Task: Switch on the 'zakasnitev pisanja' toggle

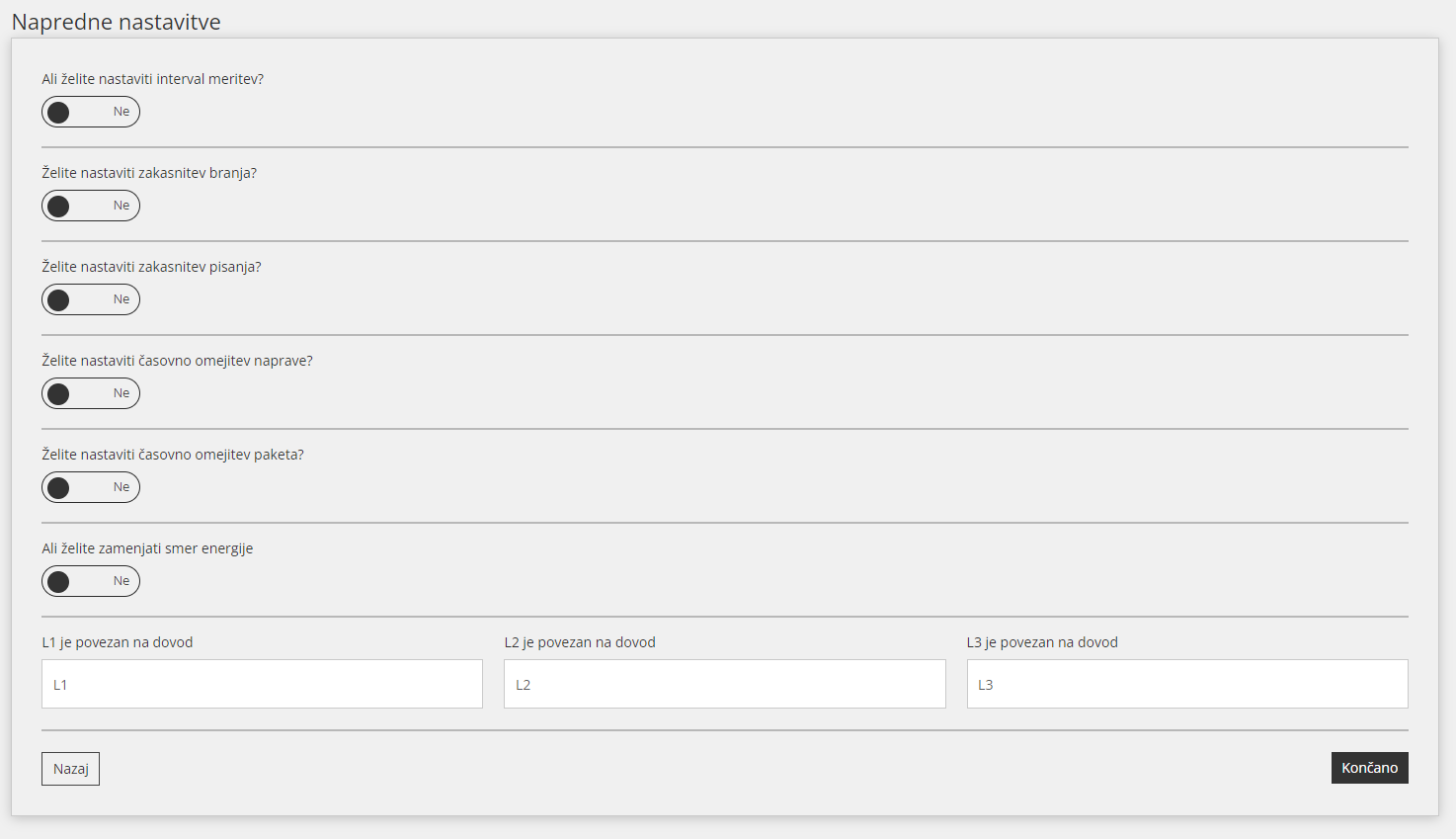Action: coord(91,299)
